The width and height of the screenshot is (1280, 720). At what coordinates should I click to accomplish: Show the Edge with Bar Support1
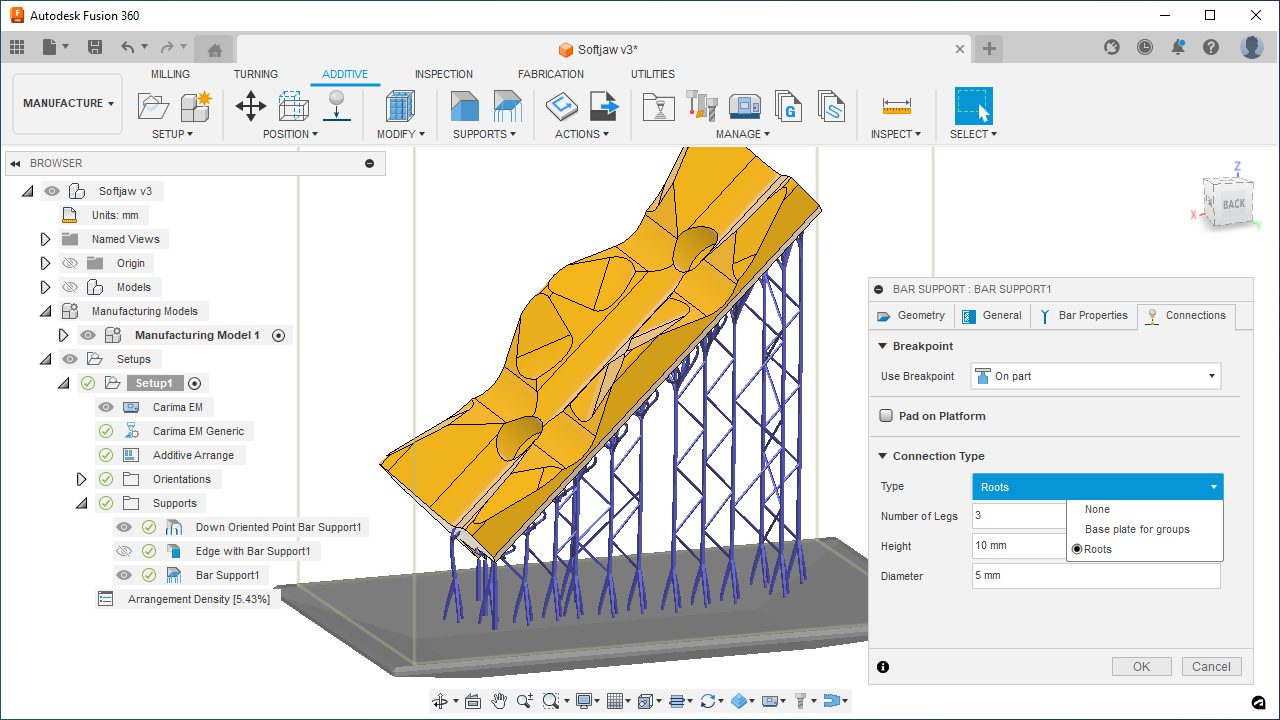pyautogui.click(x=124, y=550)
